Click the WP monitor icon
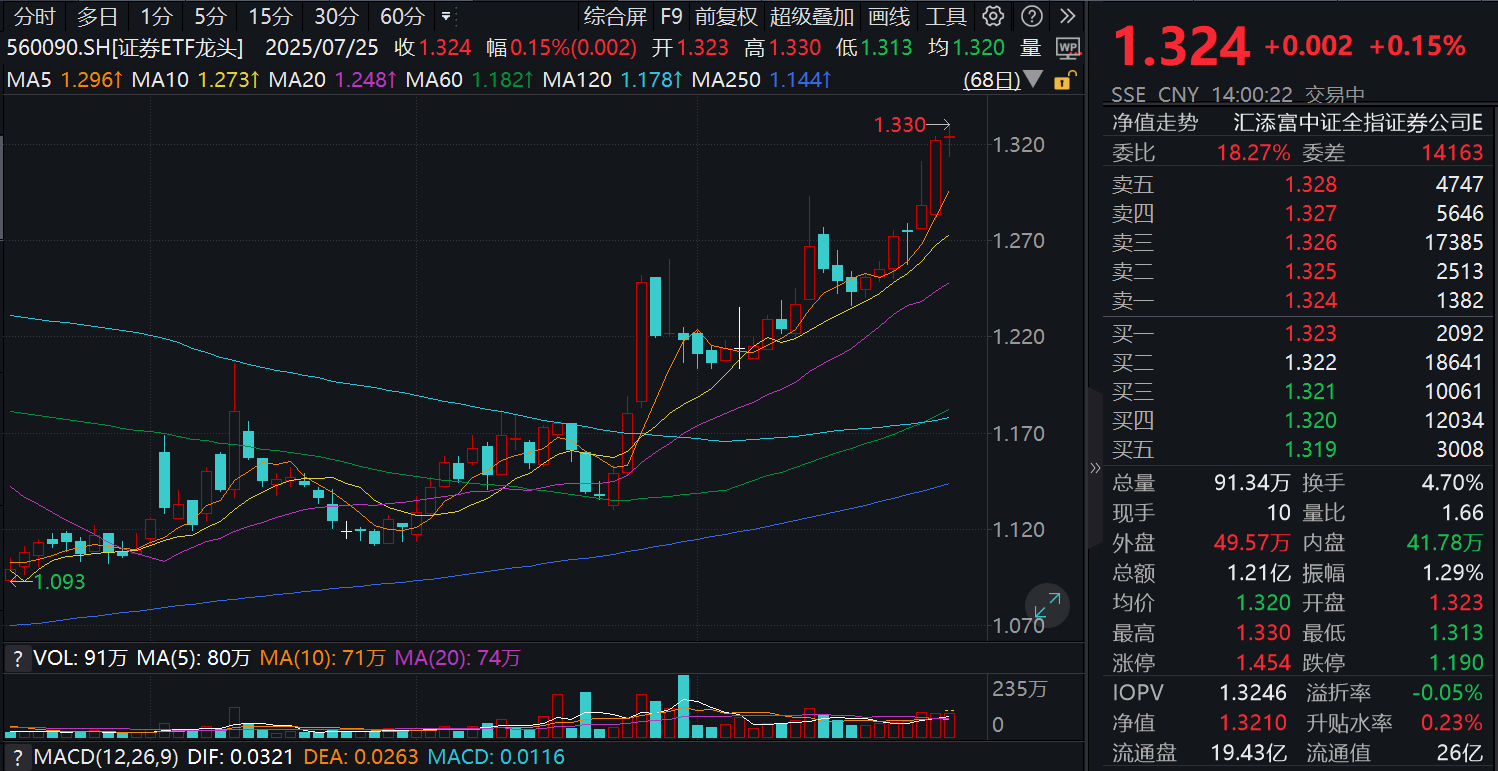Image resolution: width=1498 pixels, height=771 pixels. tap(1068, 48)
